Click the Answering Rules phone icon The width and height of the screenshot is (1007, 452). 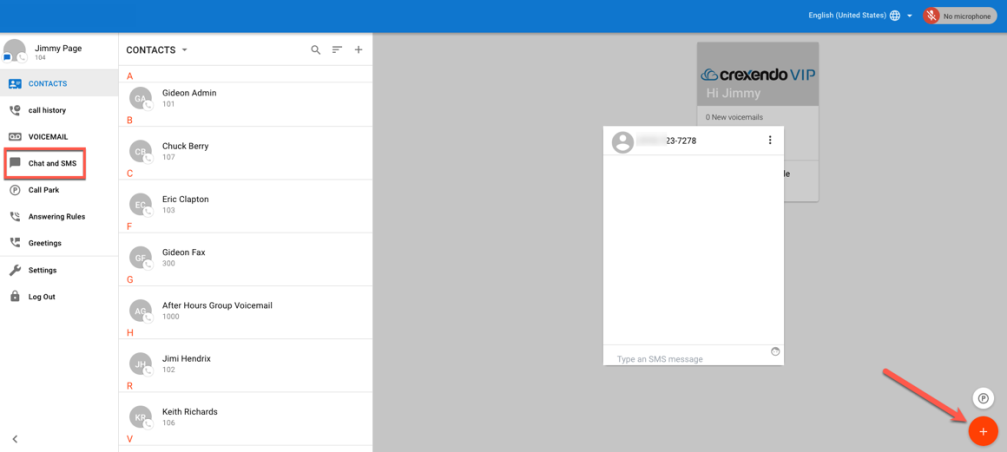coord(15,217)
